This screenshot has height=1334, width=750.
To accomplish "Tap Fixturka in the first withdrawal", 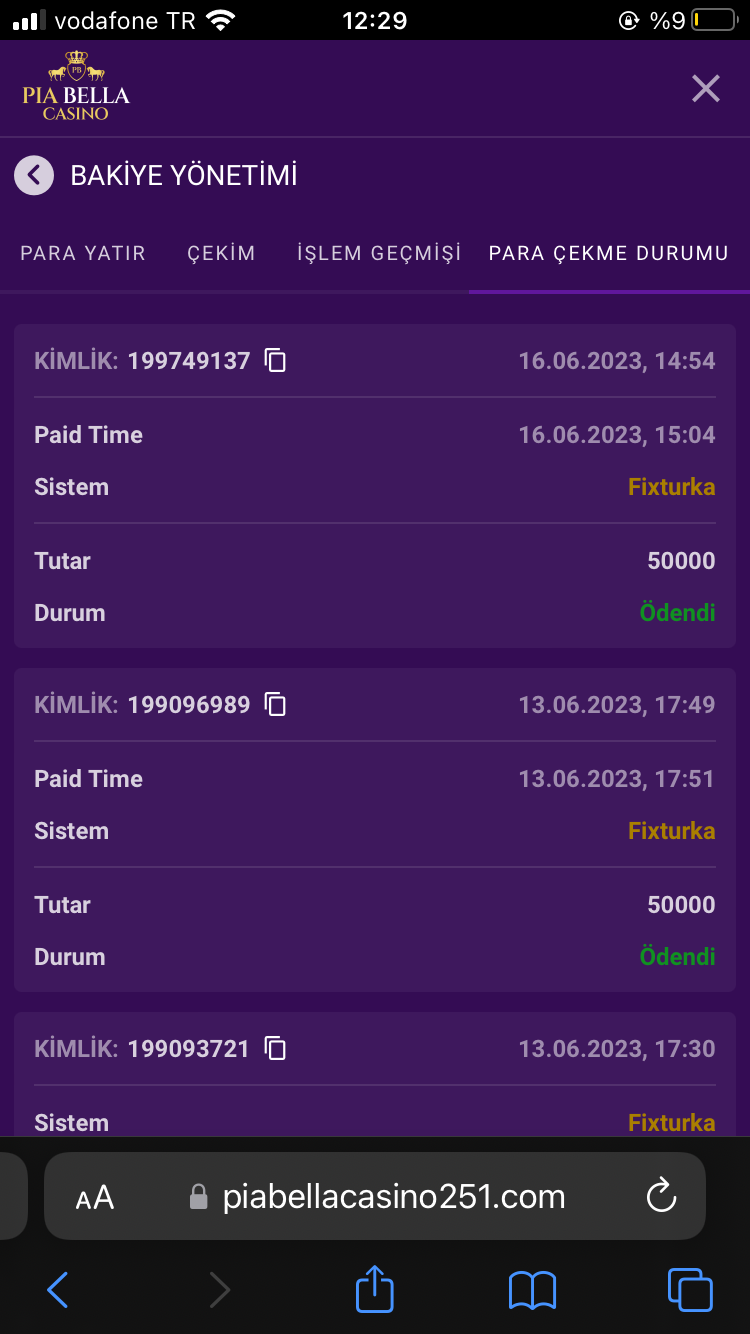I will [671, 488].
